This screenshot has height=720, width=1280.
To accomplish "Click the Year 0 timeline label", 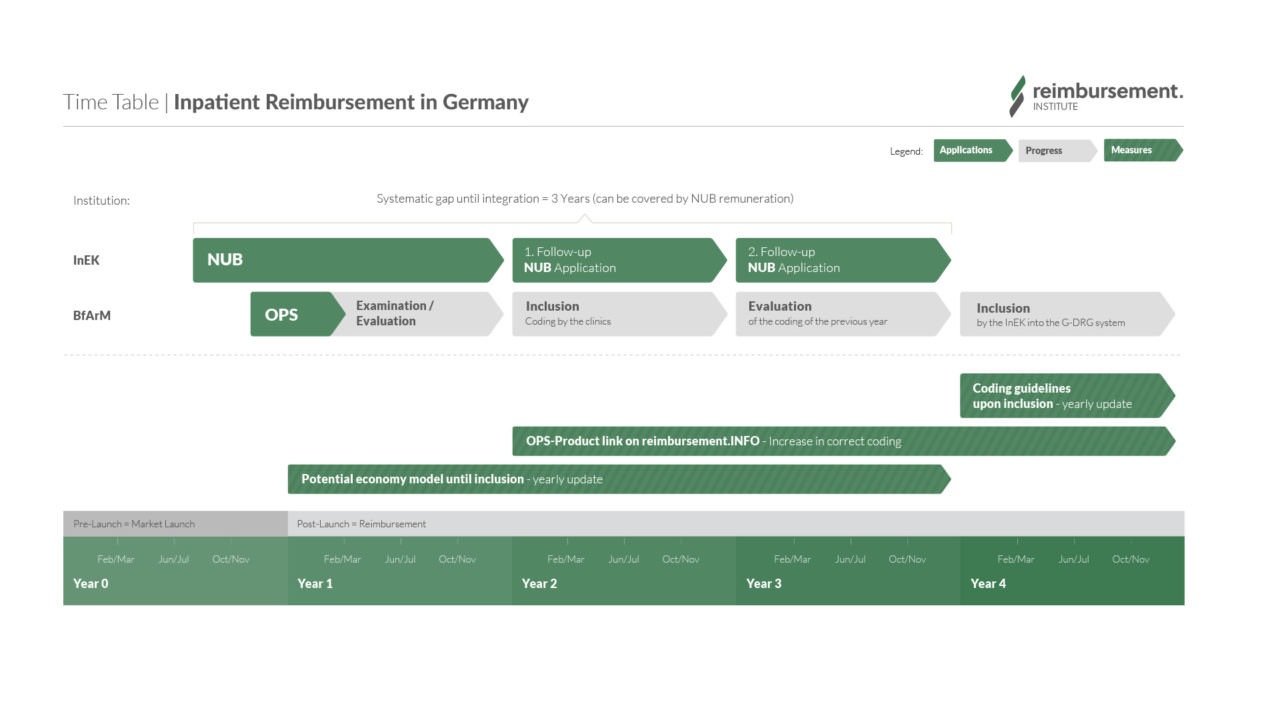I will click(x=91, y=584).
